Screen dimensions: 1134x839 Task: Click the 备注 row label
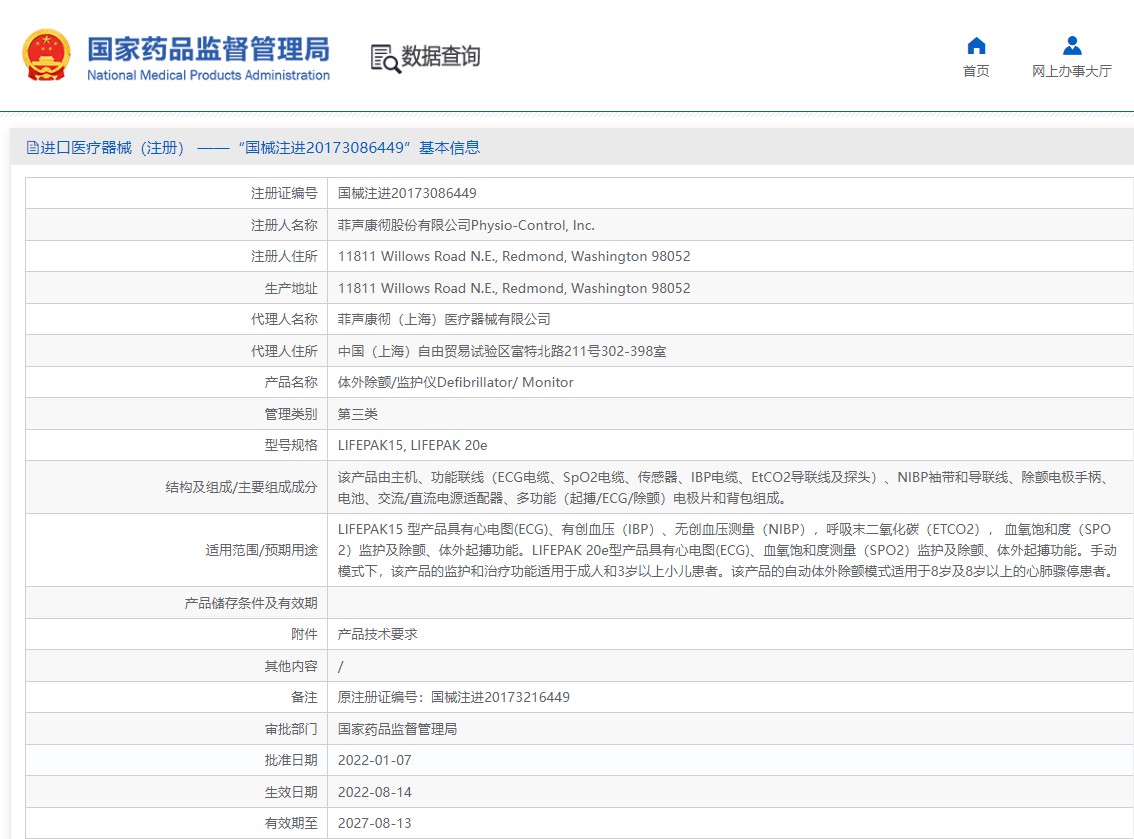click(x=304, y=697)
